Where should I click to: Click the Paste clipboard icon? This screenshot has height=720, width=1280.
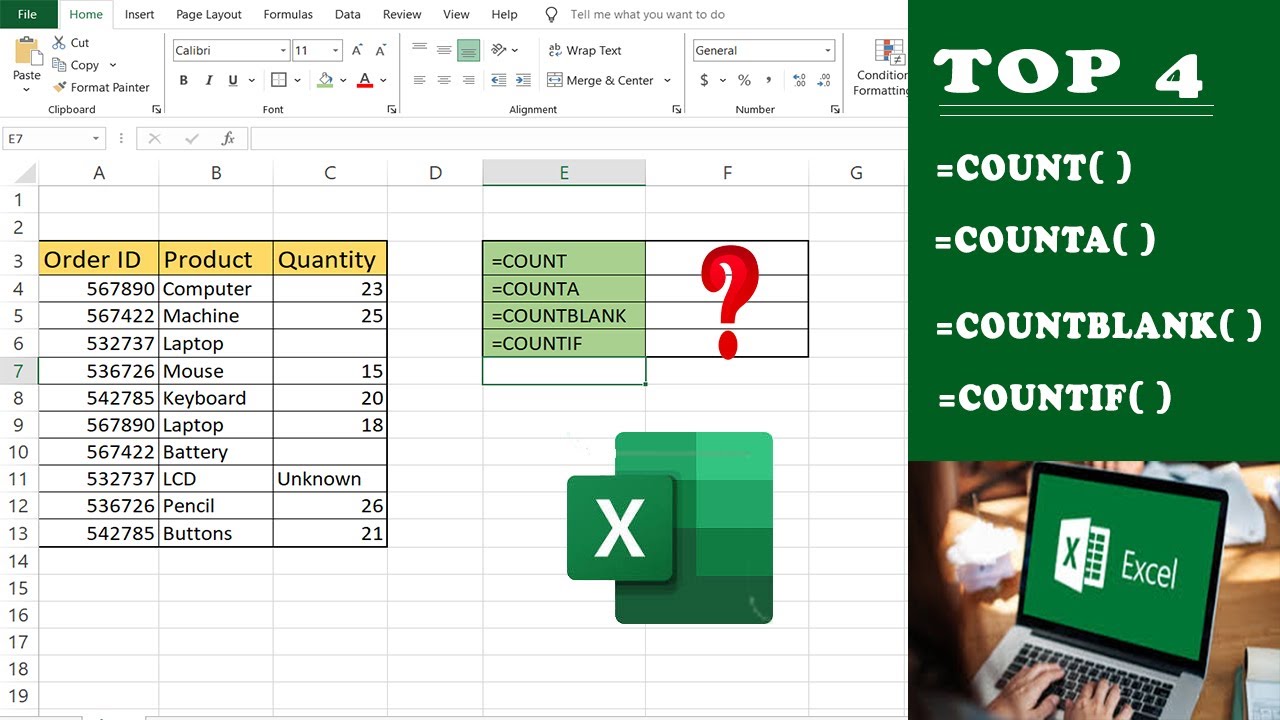click(27, 51)
